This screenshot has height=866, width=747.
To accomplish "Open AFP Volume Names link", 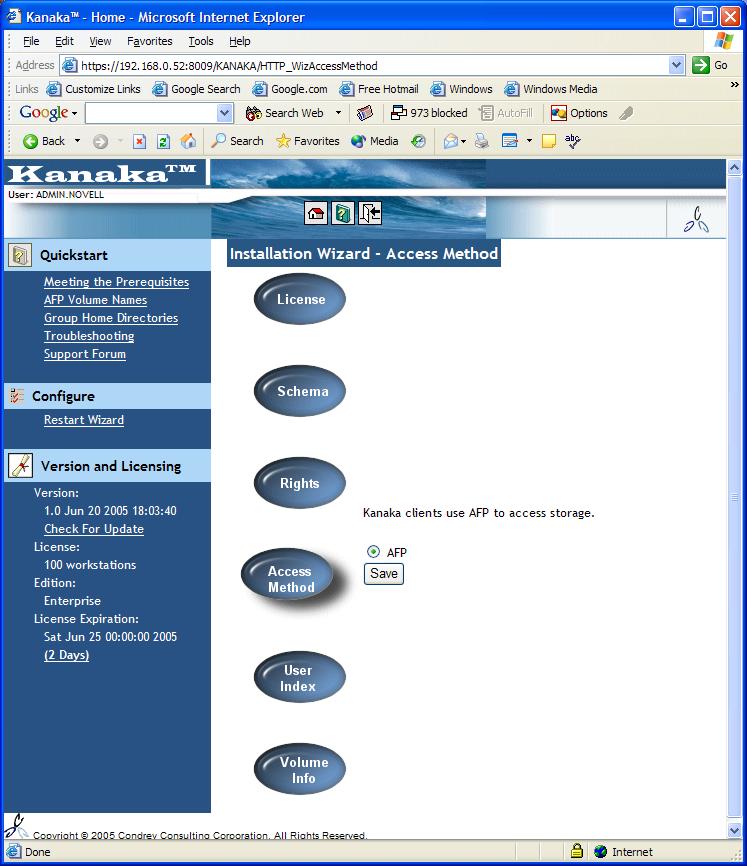I will click(96, 300).
